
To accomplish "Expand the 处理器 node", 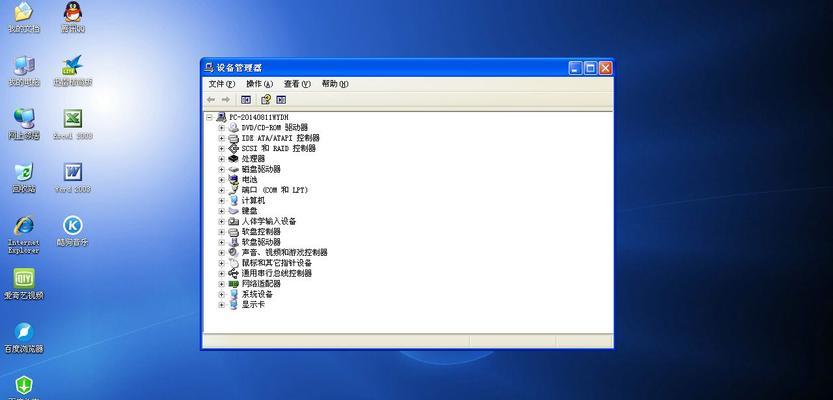I will pos(222,159).
